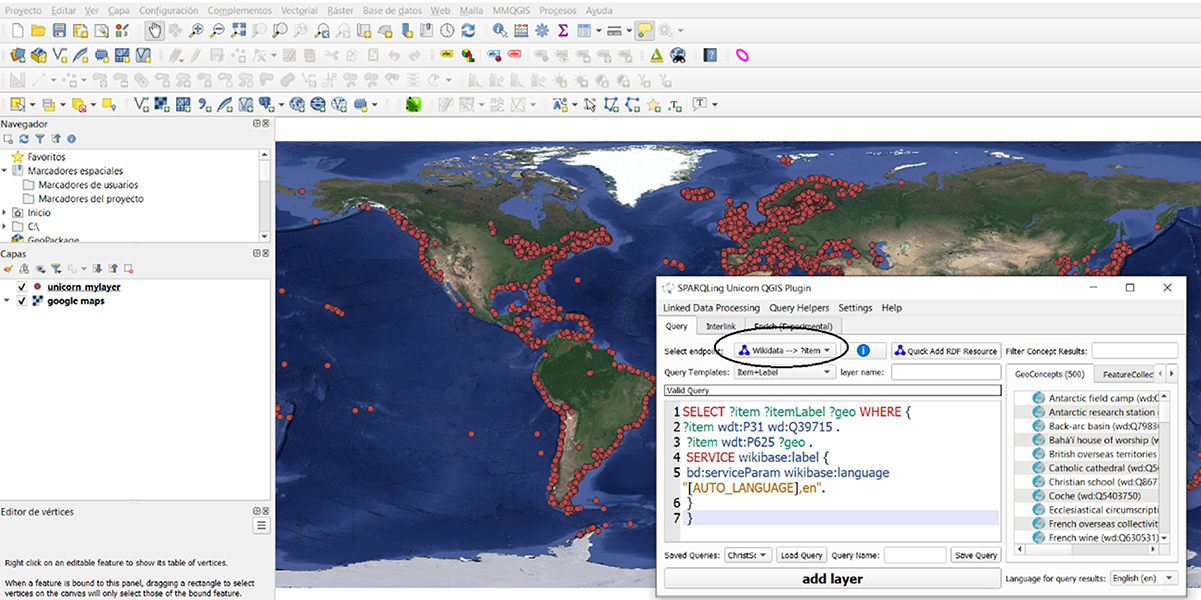Open the Identify Features tool
The image size is (1201, 600).
(499, 31)
